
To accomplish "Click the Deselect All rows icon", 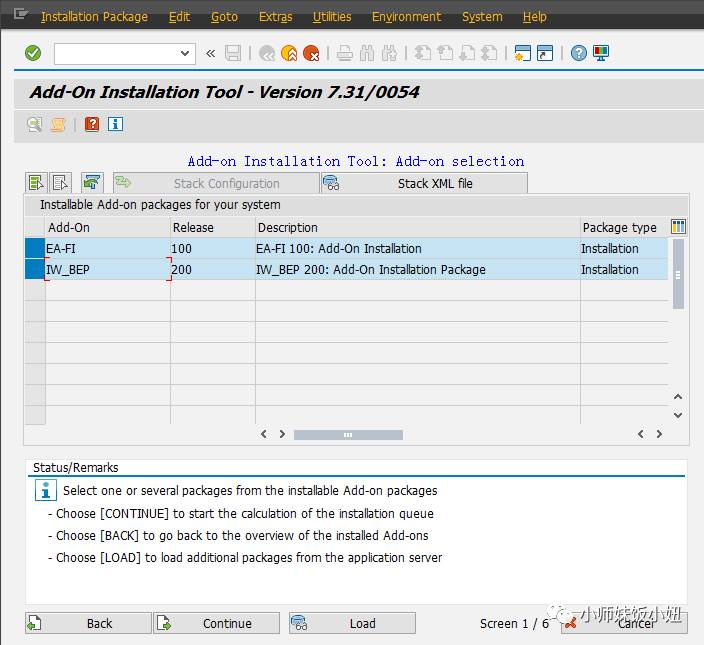I will click(x=61, y=183).
